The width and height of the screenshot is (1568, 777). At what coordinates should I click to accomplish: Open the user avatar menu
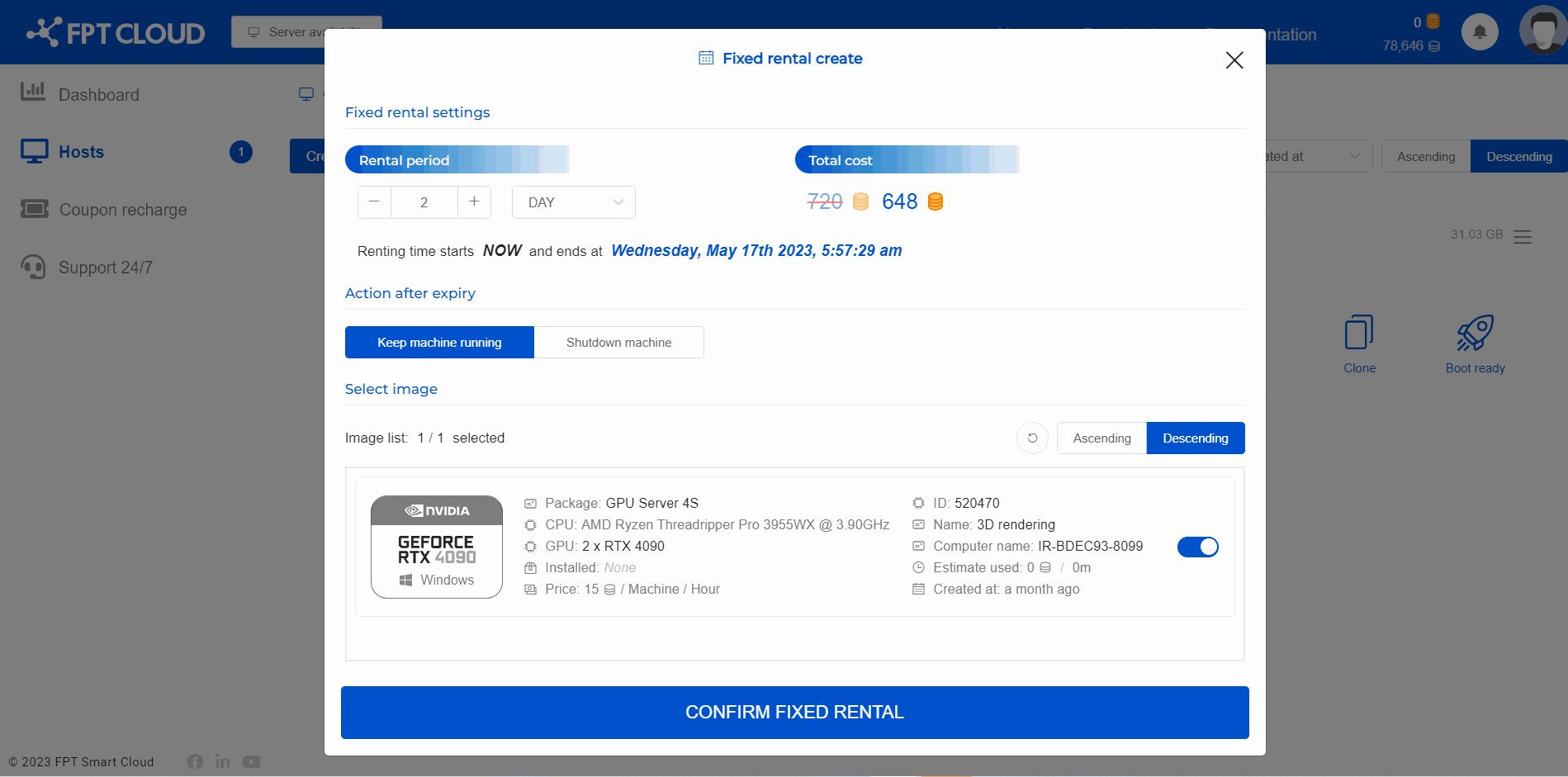pos(1542,29)
